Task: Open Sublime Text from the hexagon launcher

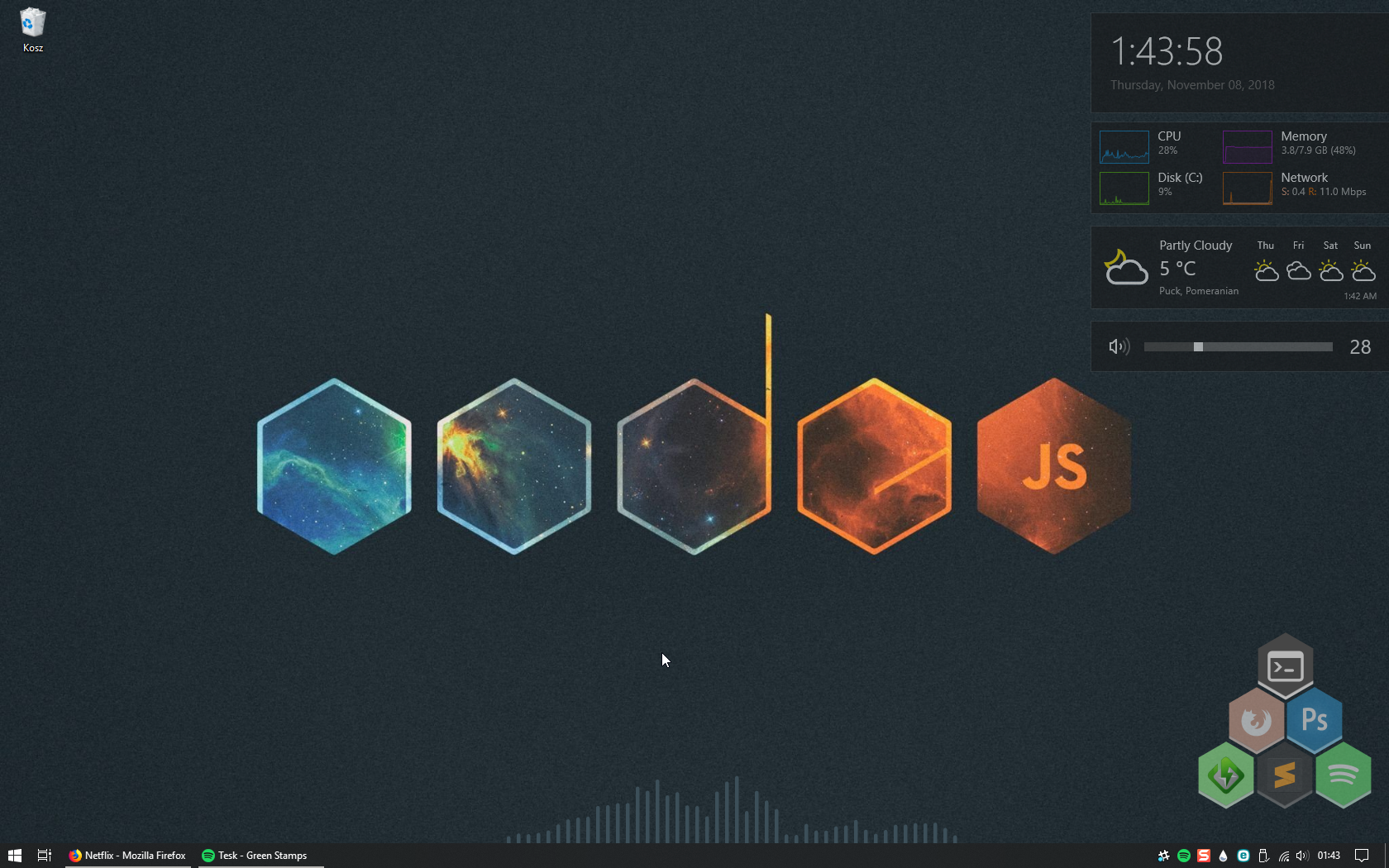Action: point(1284,775)
